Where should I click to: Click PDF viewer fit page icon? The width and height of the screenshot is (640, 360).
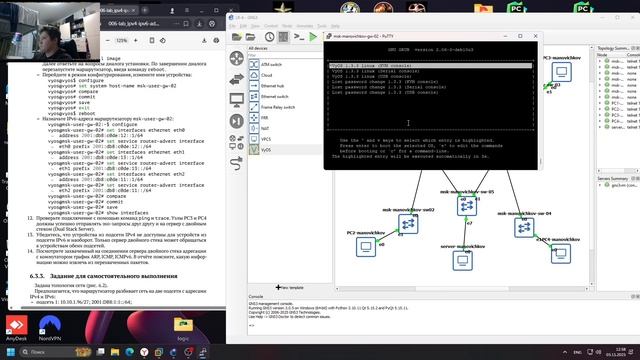[152, 40]
